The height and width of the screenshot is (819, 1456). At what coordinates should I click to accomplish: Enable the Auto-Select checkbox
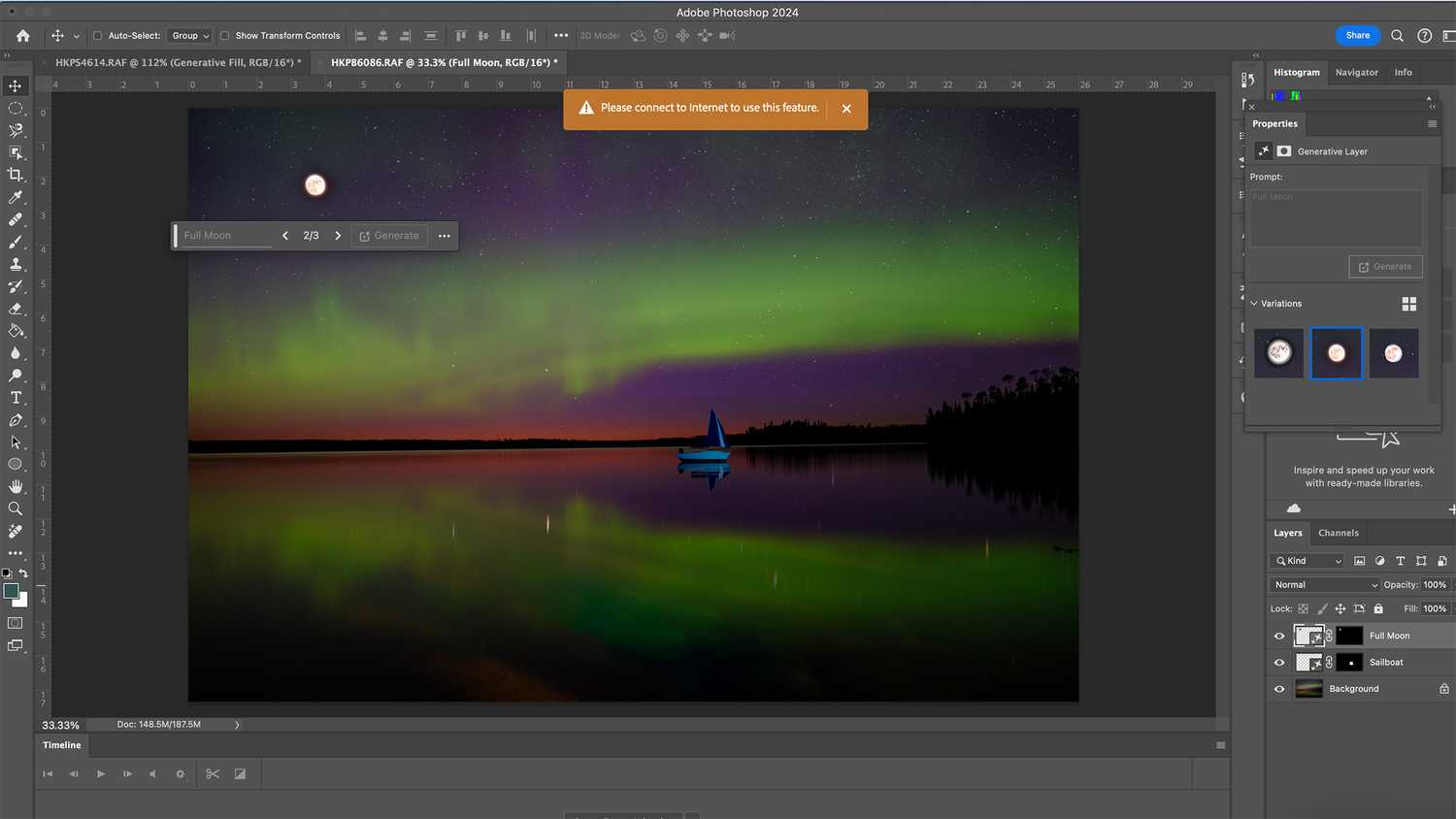point(97,36)
